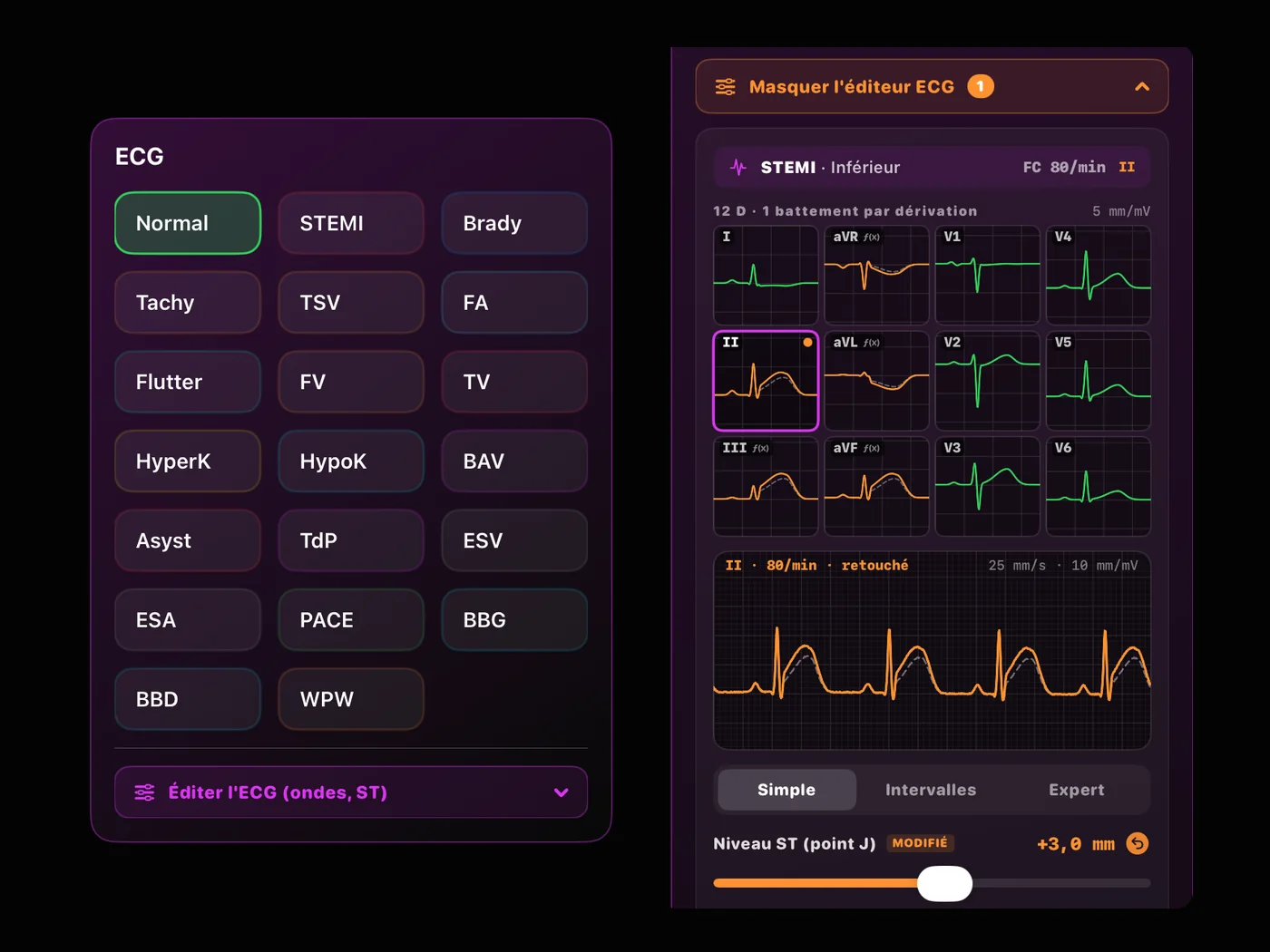The width and height of the screenshot is (1270, 952).
Task: Choose the BBG rhythm button
Action: [514, 620]
